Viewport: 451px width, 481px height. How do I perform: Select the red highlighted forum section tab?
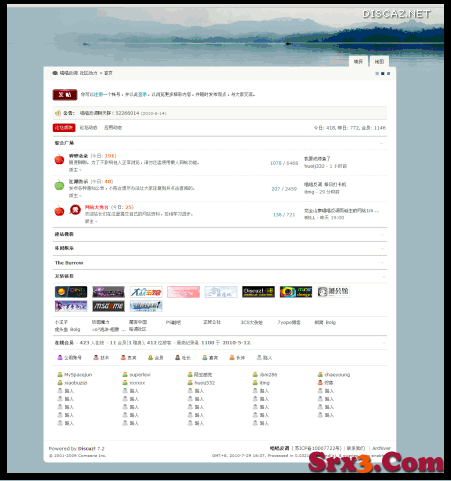(64, 128)
